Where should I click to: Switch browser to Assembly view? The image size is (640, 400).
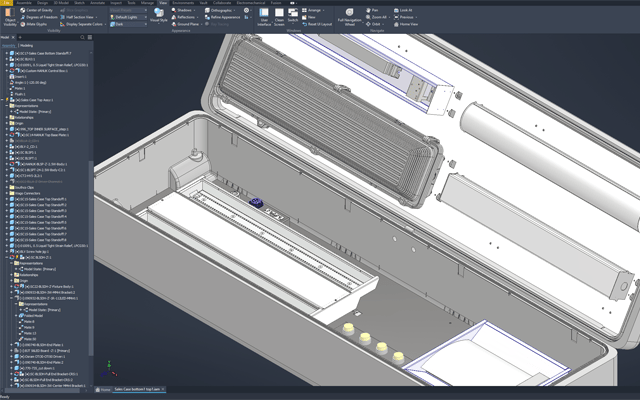[x=9, y=45]
